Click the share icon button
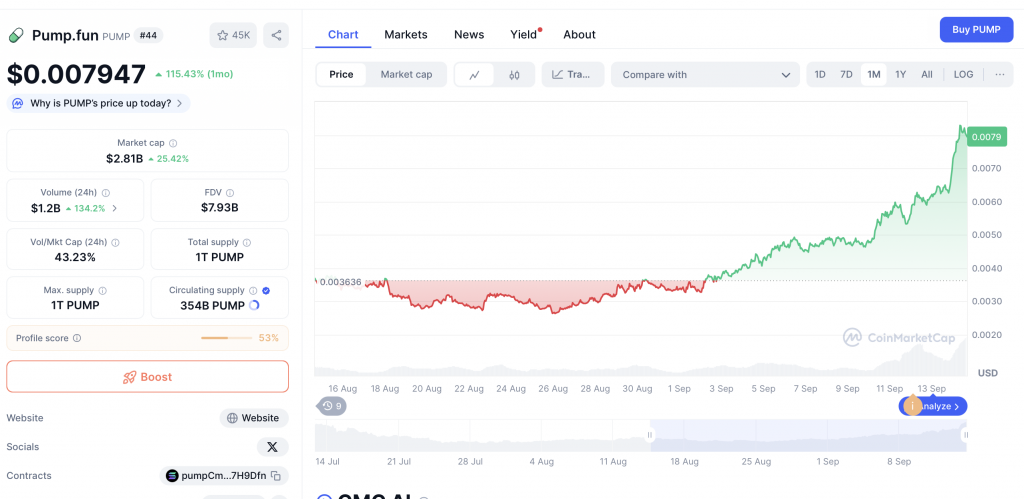Screen dimensions: 1024x499 pos(276,35)
